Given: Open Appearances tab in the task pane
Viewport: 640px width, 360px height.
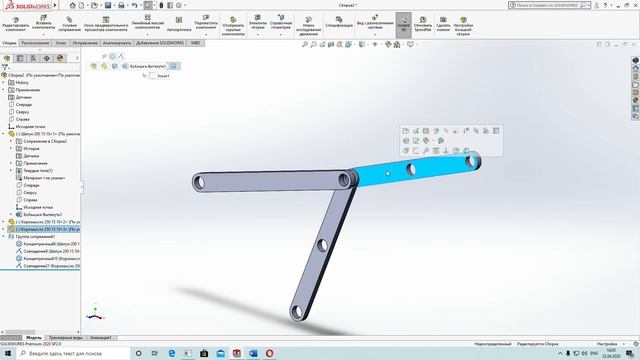Looking at the screenshot, I should point(636,100).
